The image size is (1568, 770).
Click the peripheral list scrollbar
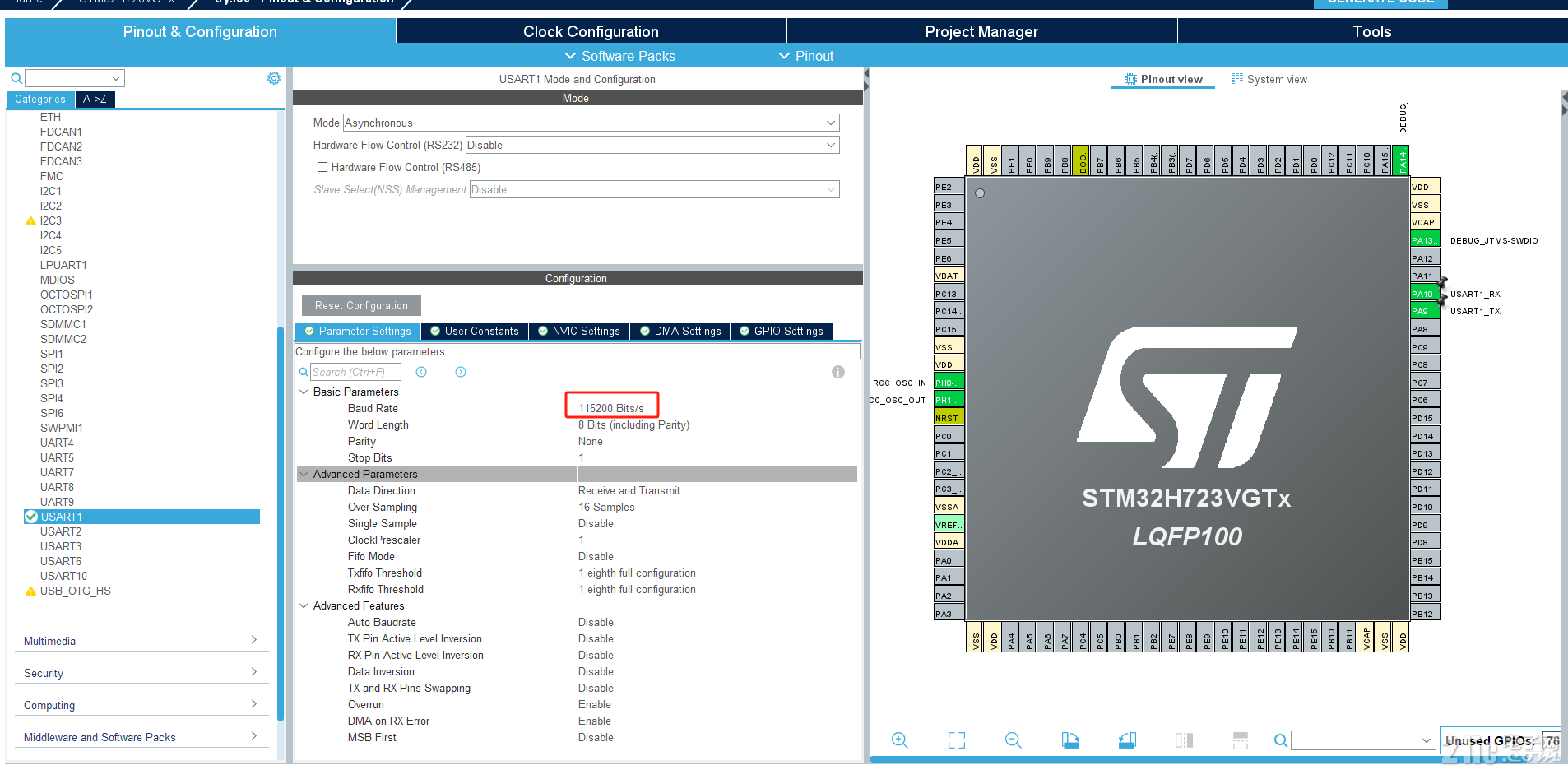click(x=281, y=523)
